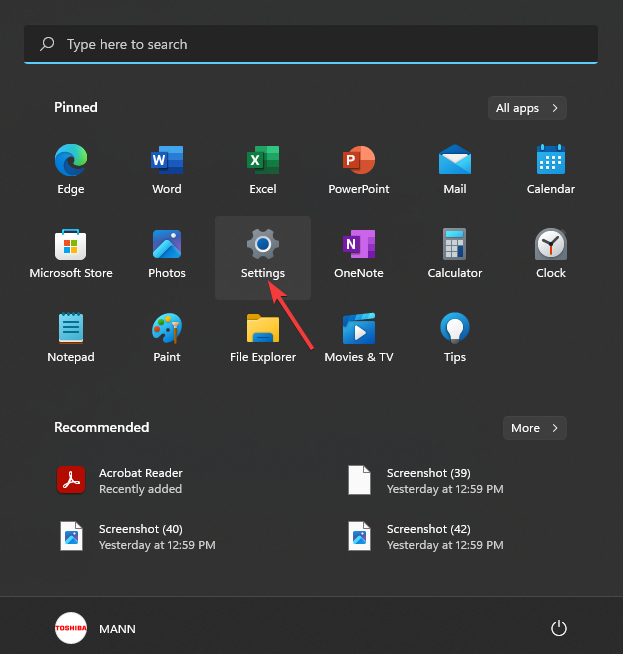Open Notepad
Viewport: 623px width, 654px height.
pyautogui.click(x=71, y=338)
